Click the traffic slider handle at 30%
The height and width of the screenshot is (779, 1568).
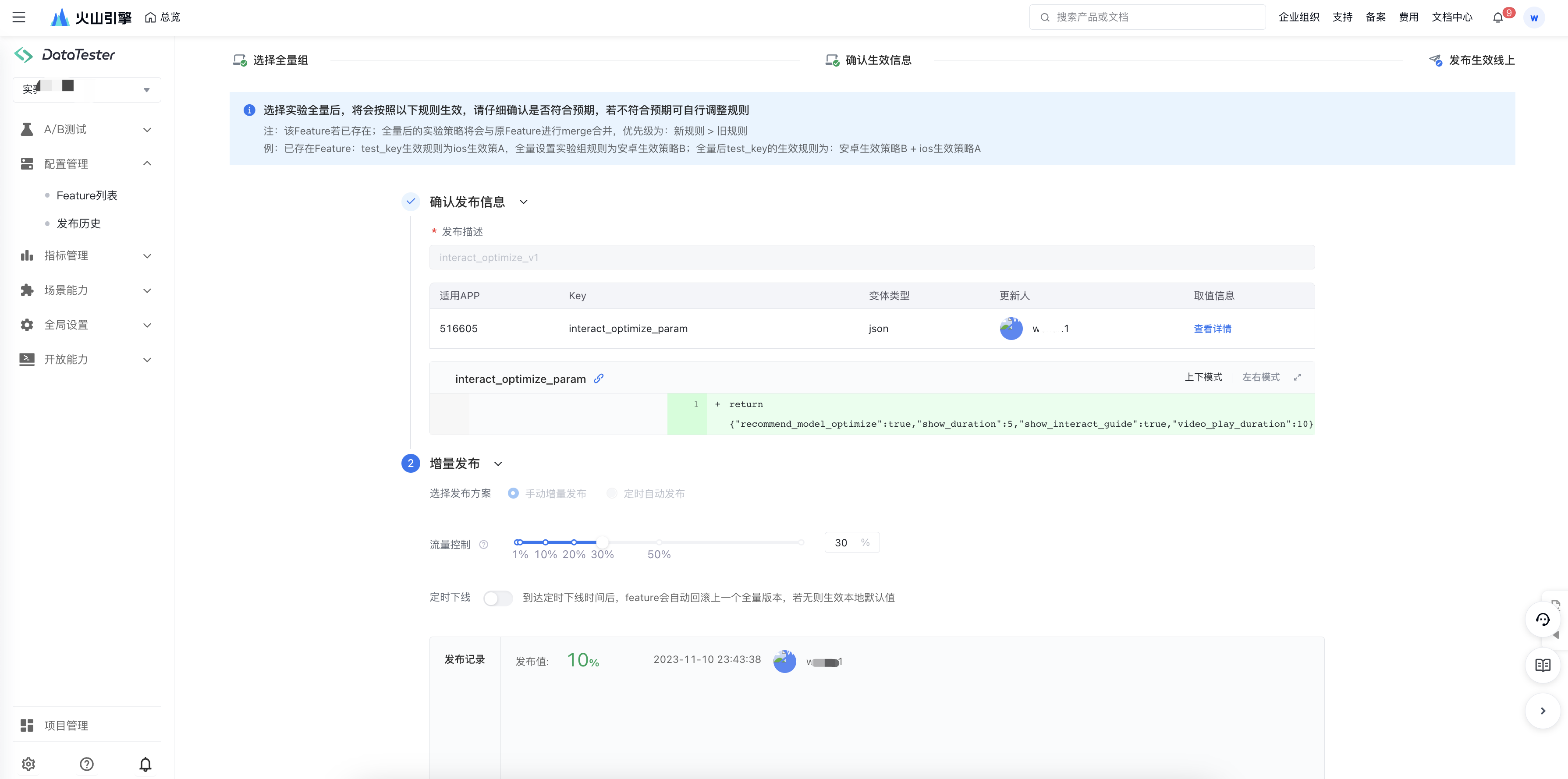coord(602,542)
